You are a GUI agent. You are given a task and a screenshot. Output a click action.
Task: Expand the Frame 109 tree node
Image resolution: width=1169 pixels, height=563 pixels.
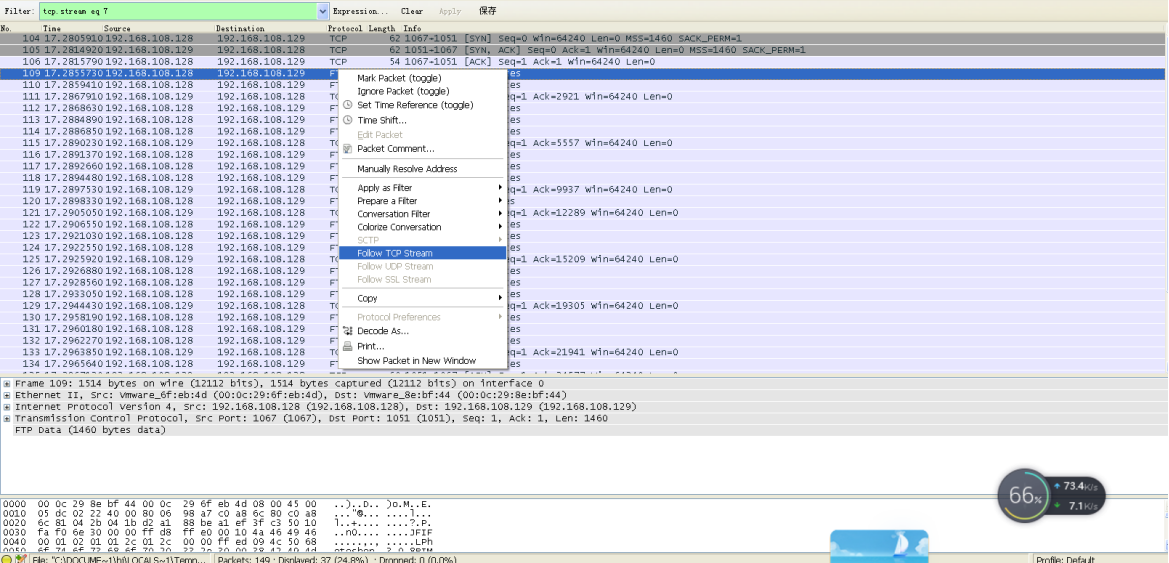[x=7, y=384]
